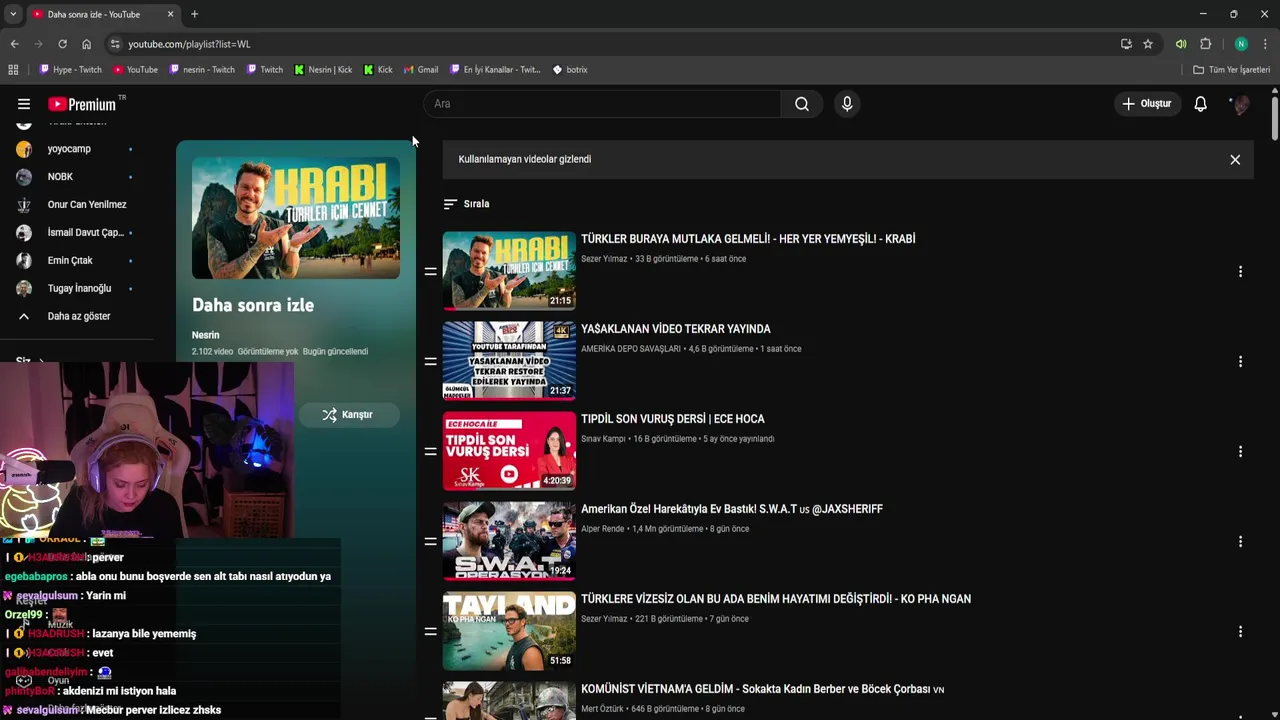
Task: Open the 'Hype - Twitch' bookmark
Action: pyautogui.click(x=70, y=70)
